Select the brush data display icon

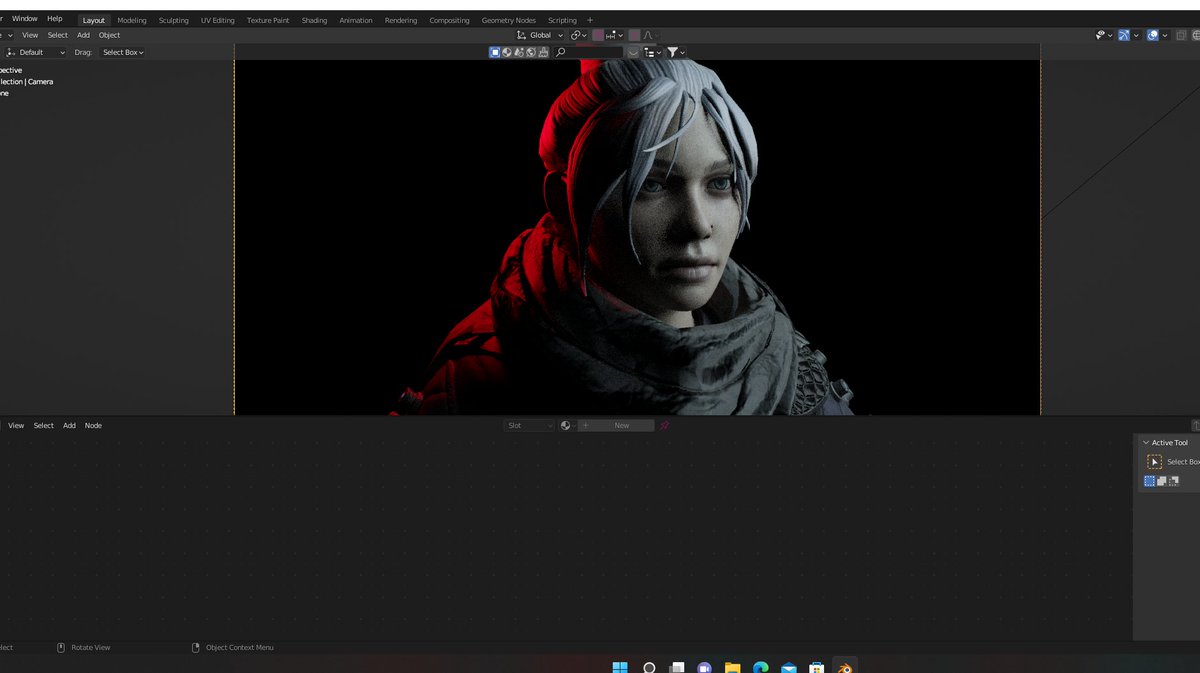(543, 52)
